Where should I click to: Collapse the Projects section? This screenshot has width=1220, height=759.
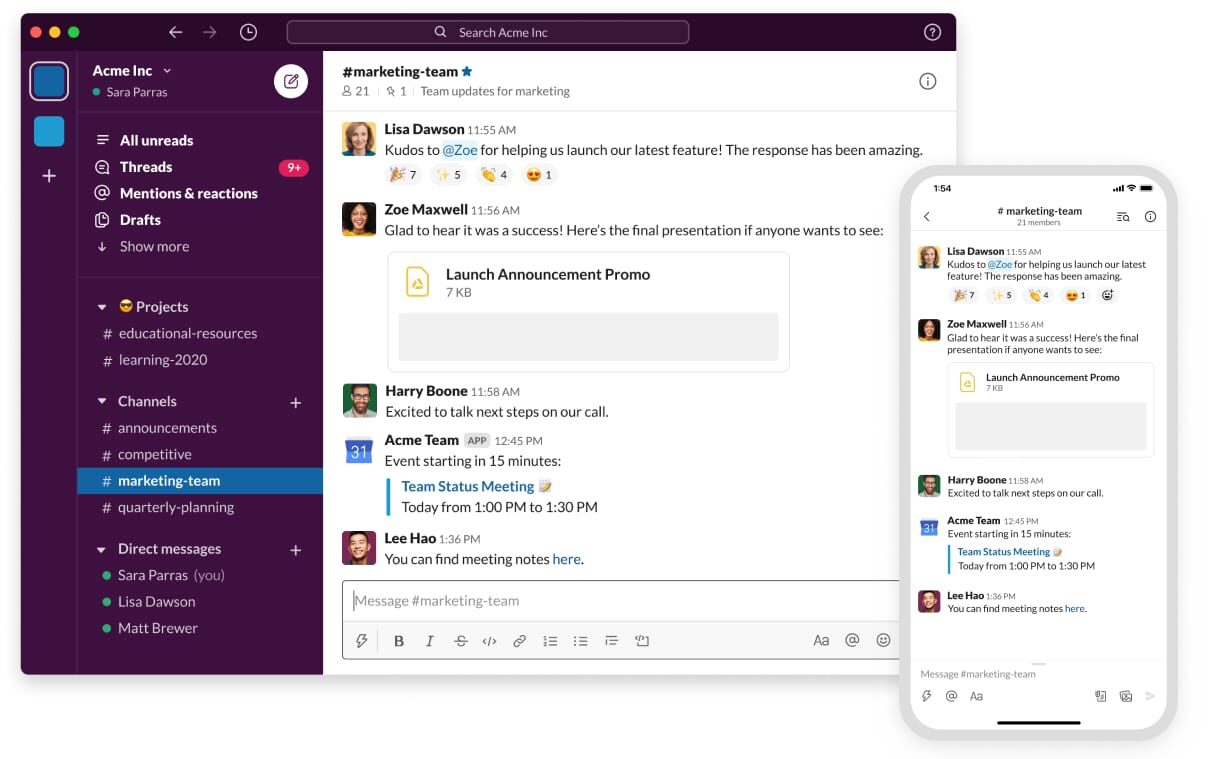coord(102,307)
